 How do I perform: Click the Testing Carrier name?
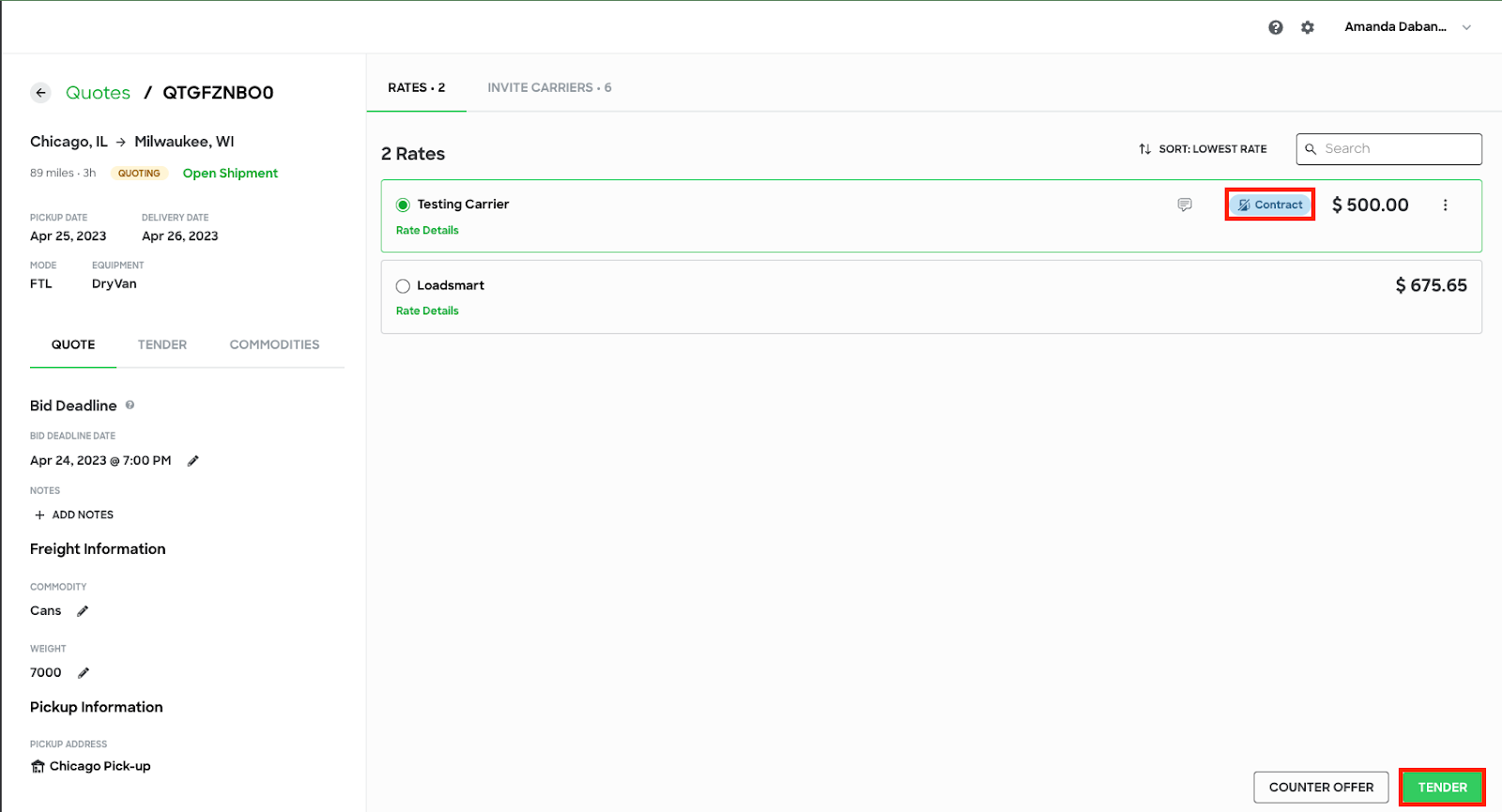(x=463, y=205)
